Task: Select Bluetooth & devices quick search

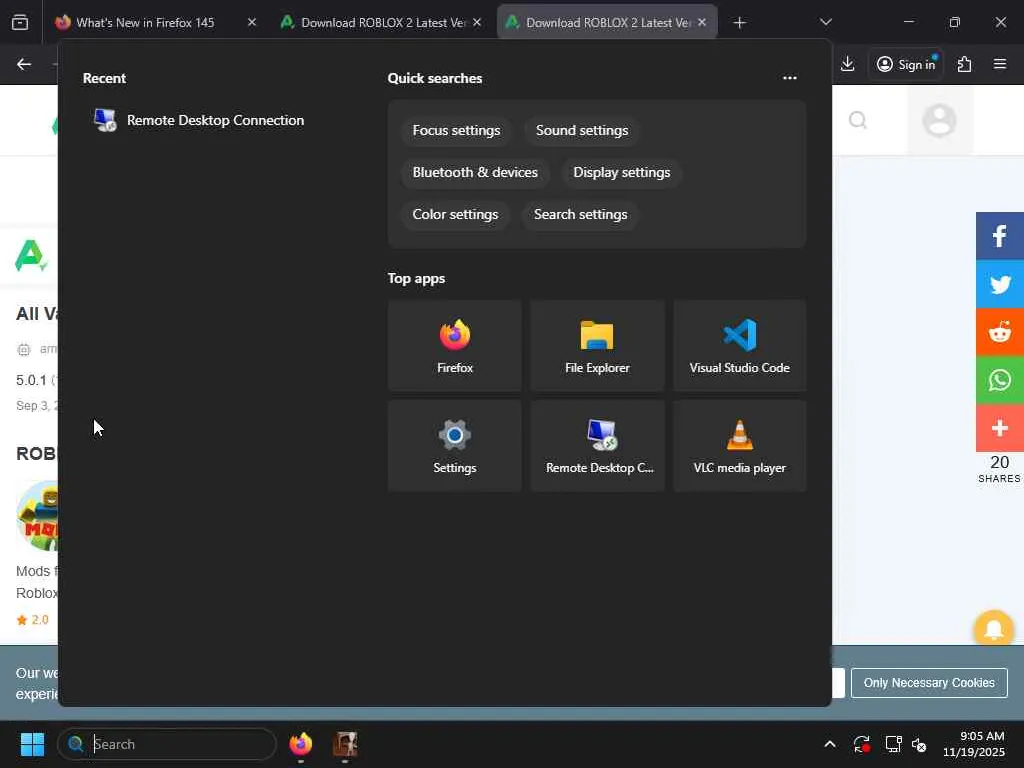Action: click(475, 172)
